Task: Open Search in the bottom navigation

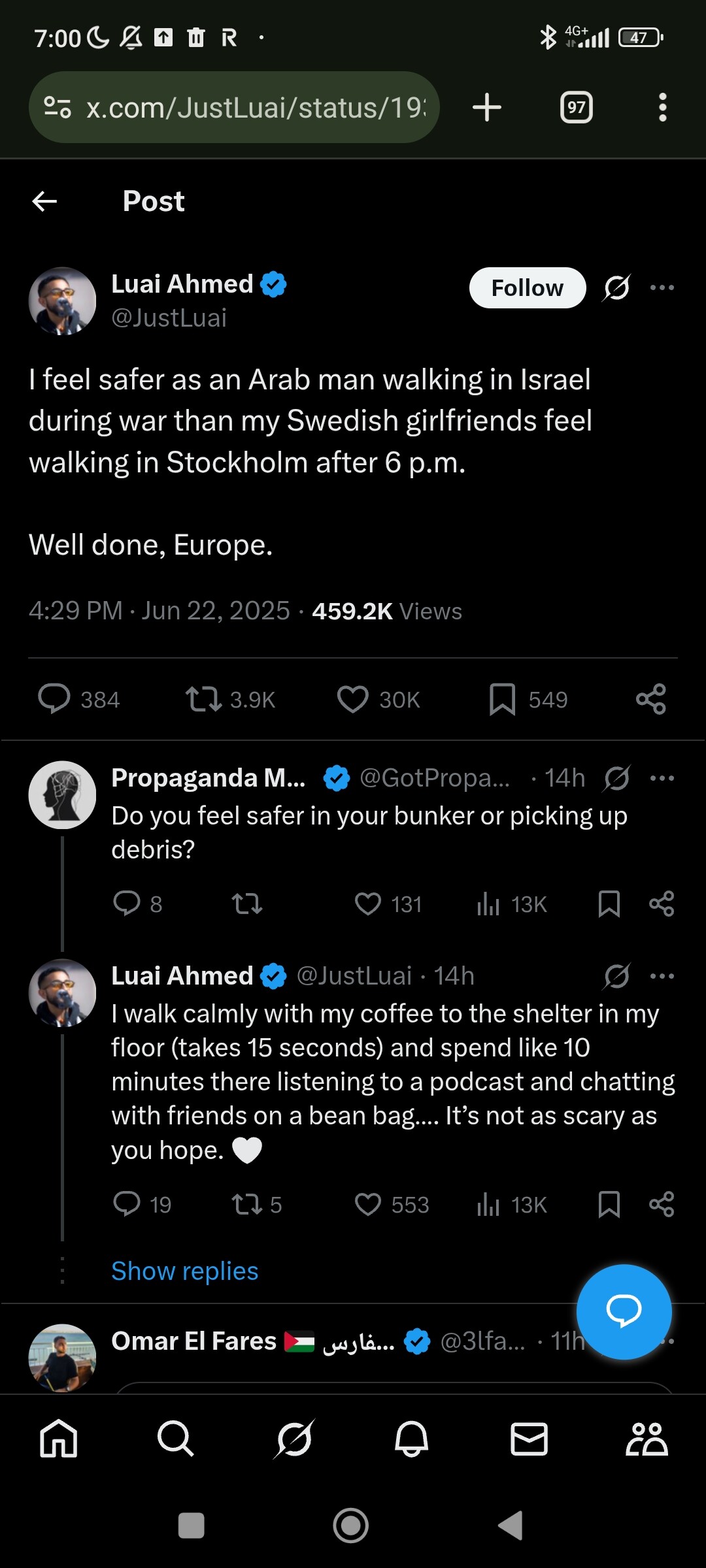Action: tap(176, 1439)
